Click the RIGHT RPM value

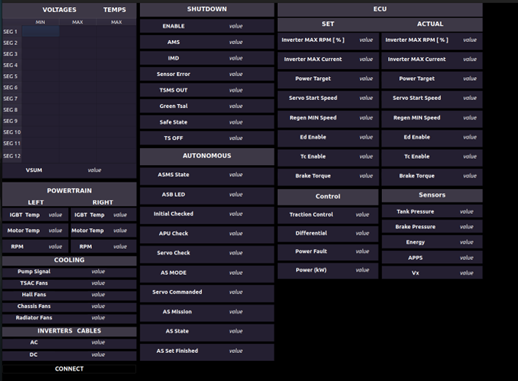click(x=120, y=247)
